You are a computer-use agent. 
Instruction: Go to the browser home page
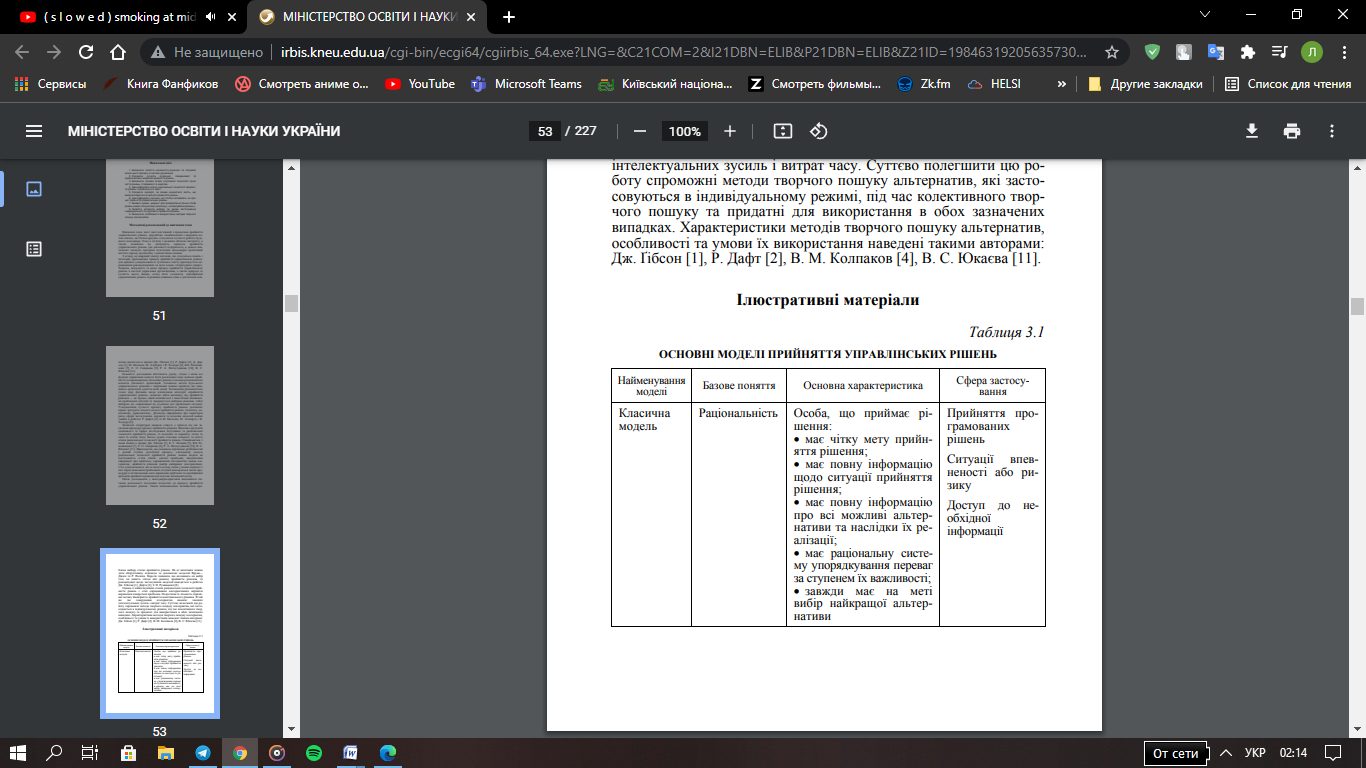pyautogui.click(x=118, y=52)
